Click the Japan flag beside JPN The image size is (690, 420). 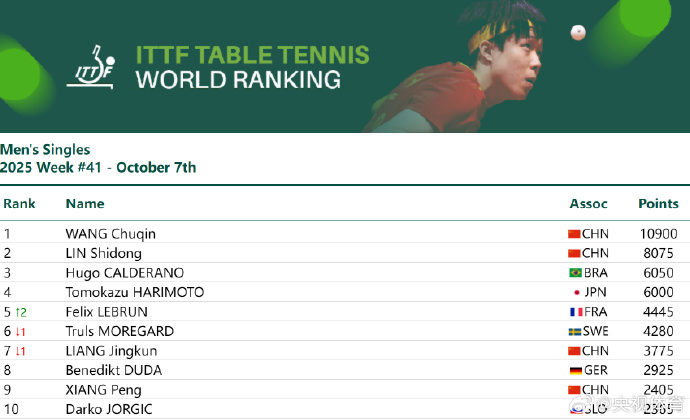pos(575,292)
